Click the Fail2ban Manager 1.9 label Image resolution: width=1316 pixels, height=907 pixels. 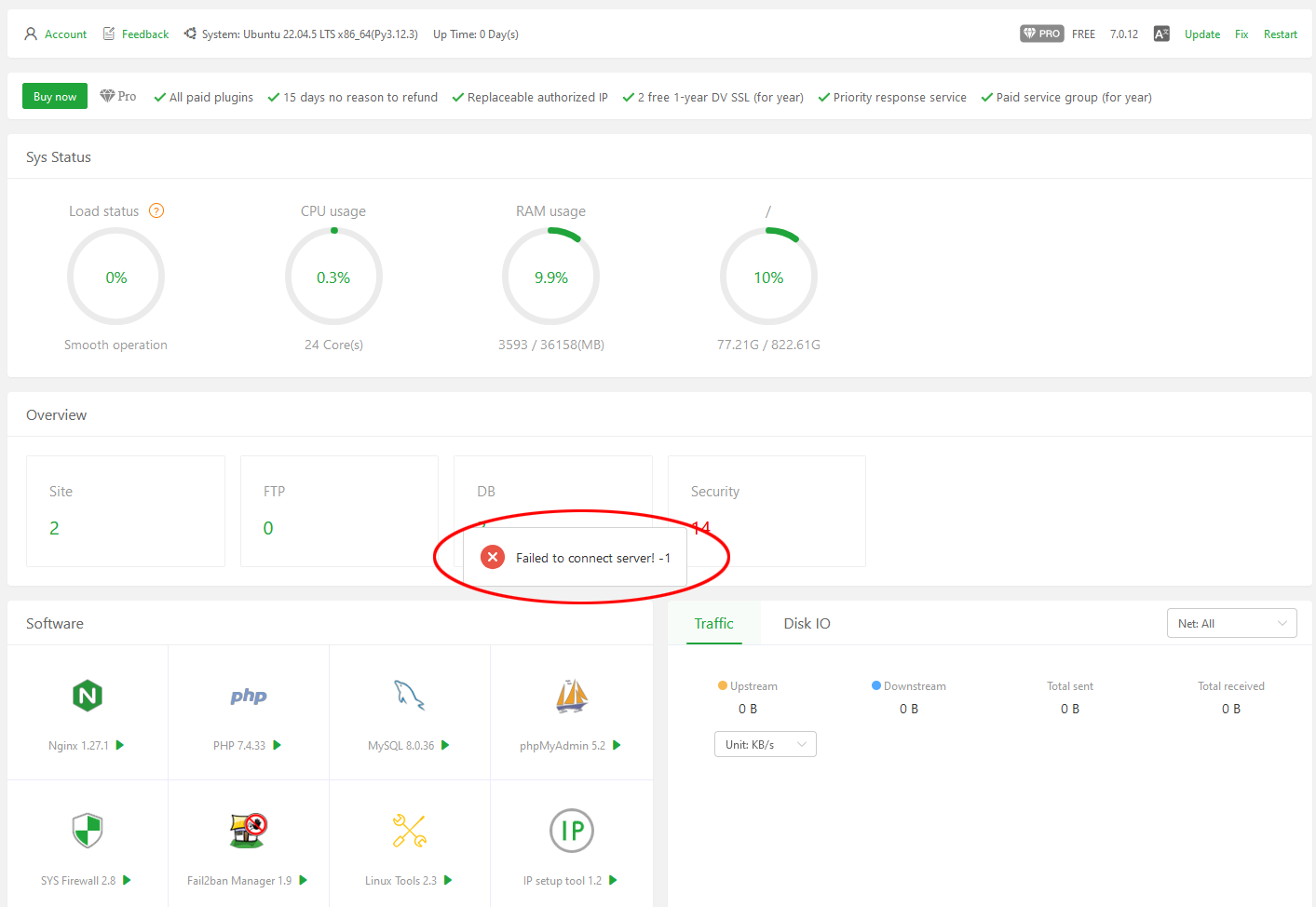[239, 881]
